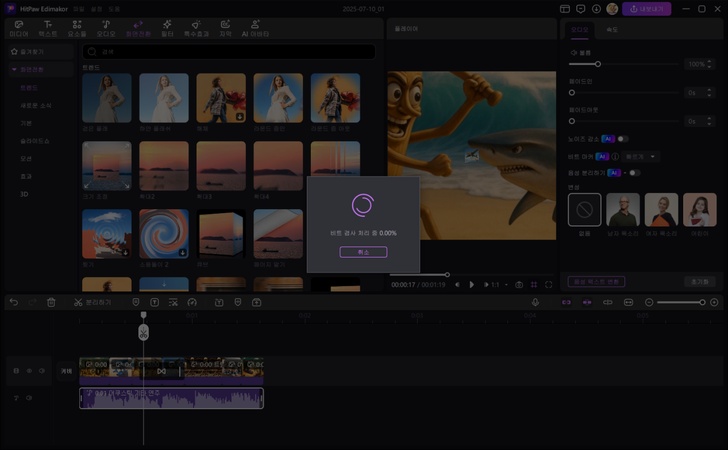Click the user avatar in title bar

[x=612, y=9]
